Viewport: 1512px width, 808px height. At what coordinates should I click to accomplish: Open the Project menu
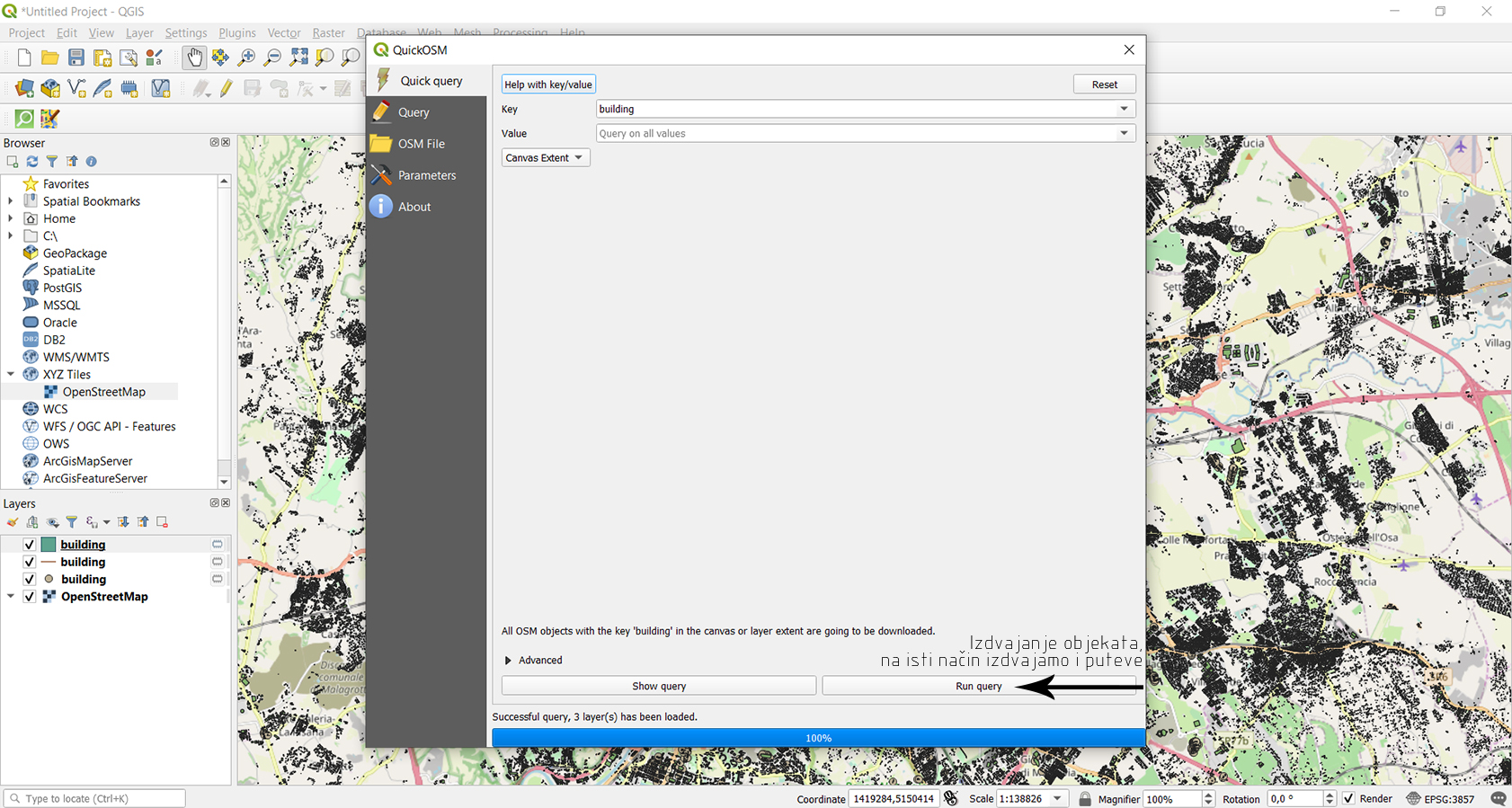26,32
